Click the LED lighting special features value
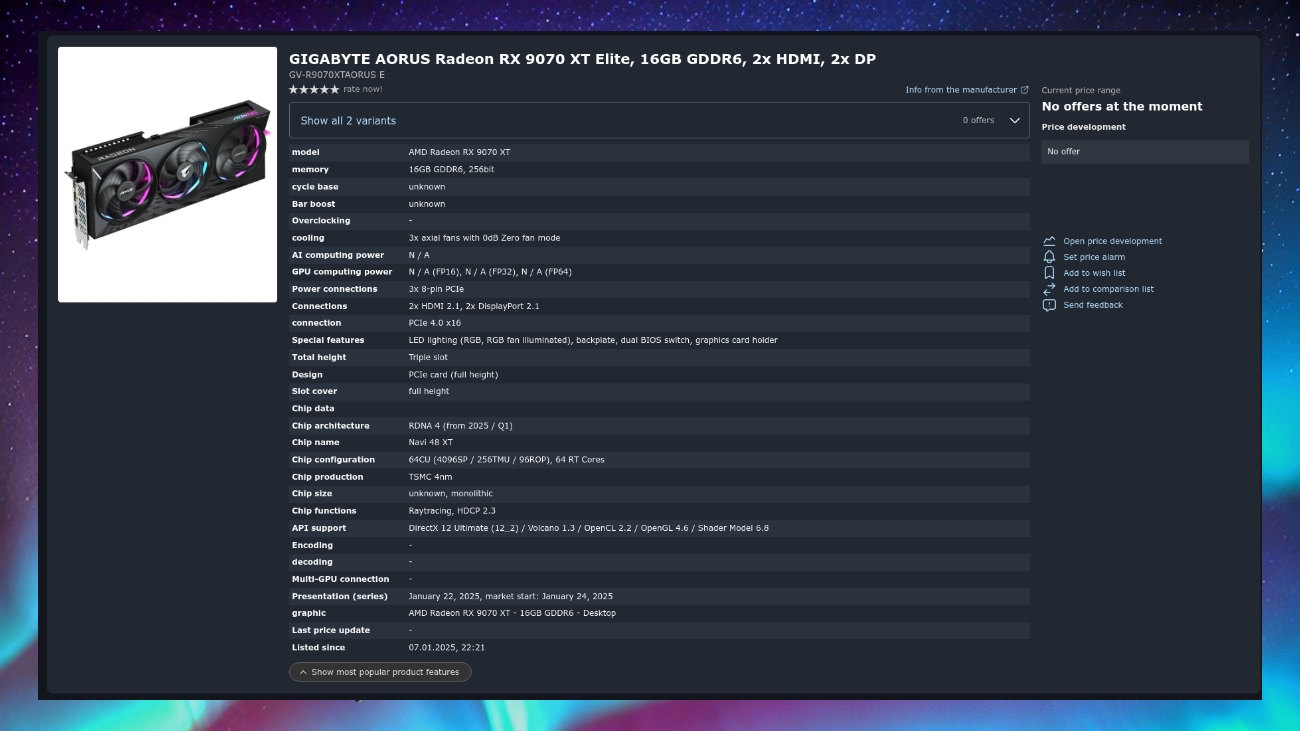The image size is (1300, 731). click(x=593, y=340)
